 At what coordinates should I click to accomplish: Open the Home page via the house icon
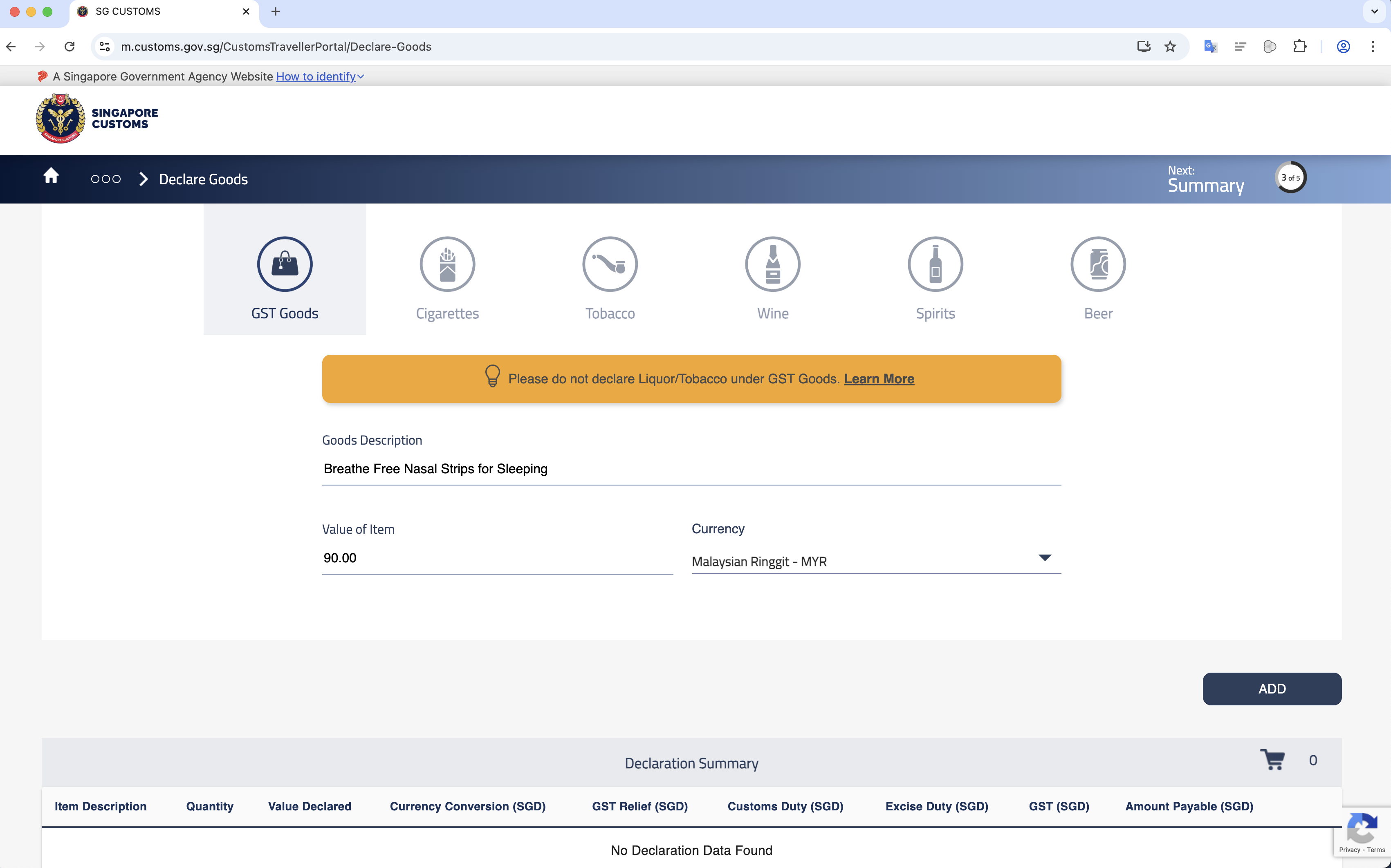(x=51, y=176)
